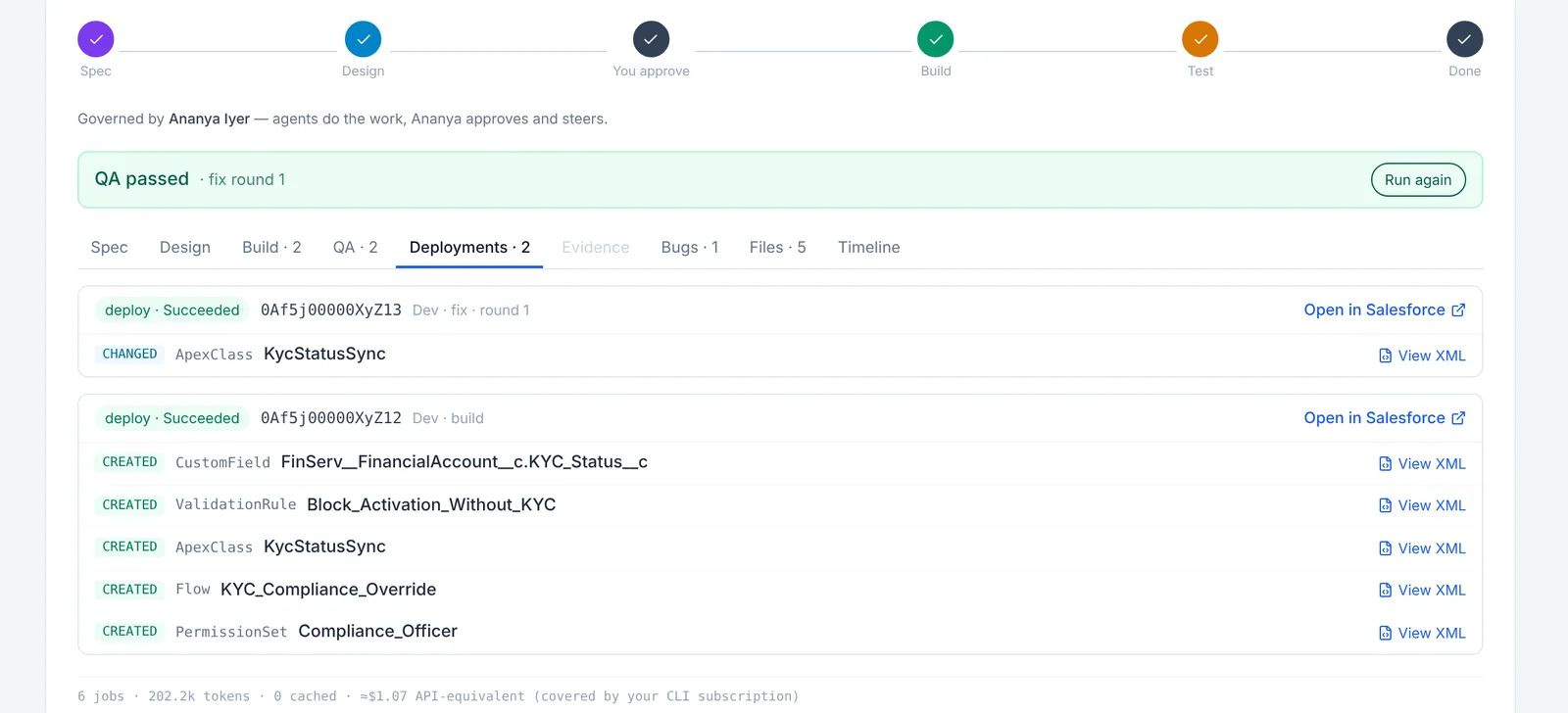The width and height of the screenshot is (1568, 713).
Task: View XML for the CHANGED KycStatusSync class
Action: coord(1422,356)
